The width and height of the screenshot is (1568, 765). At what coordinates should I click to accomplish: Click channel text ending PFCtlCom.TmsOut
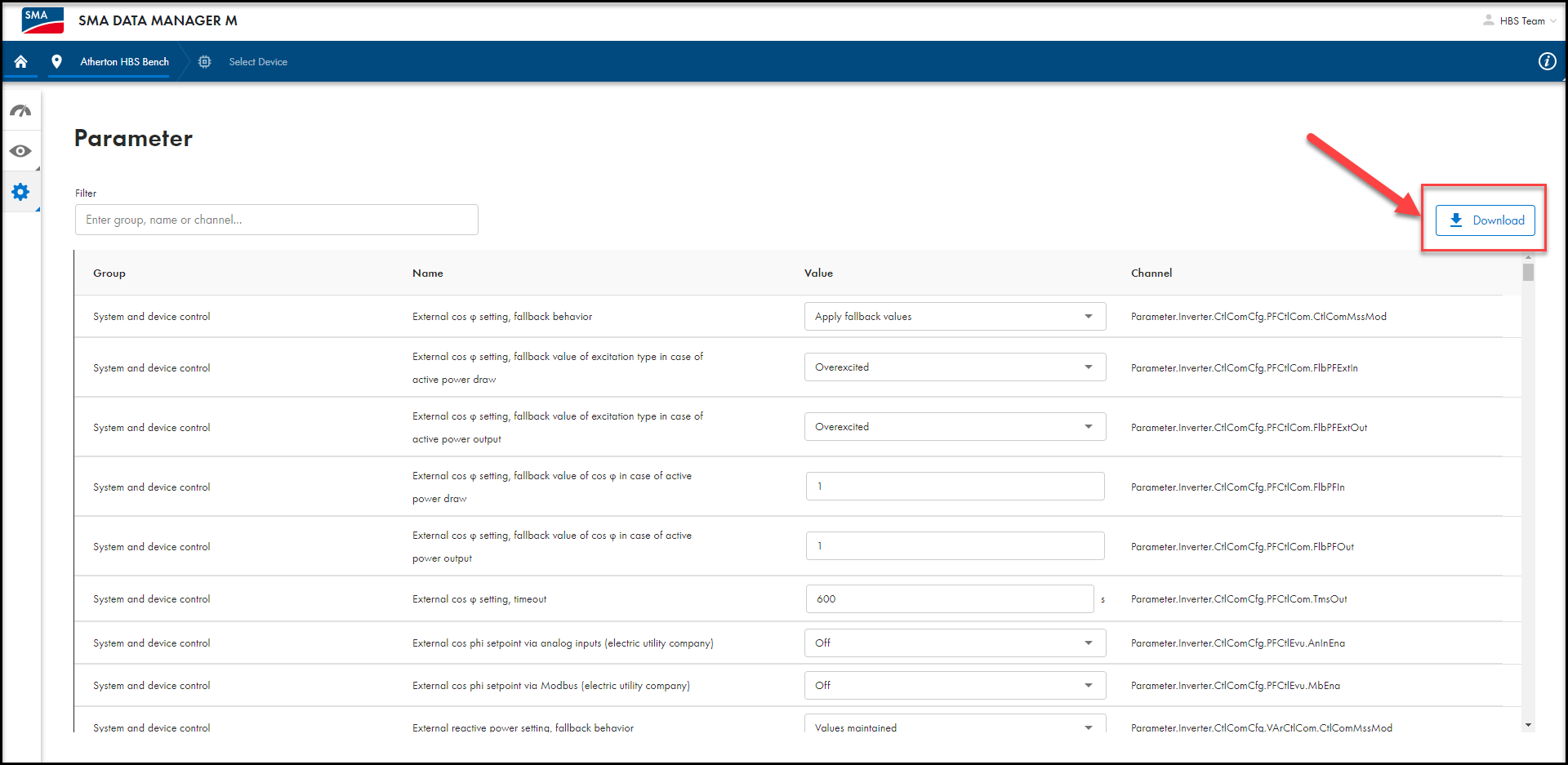coord(1239,599)
